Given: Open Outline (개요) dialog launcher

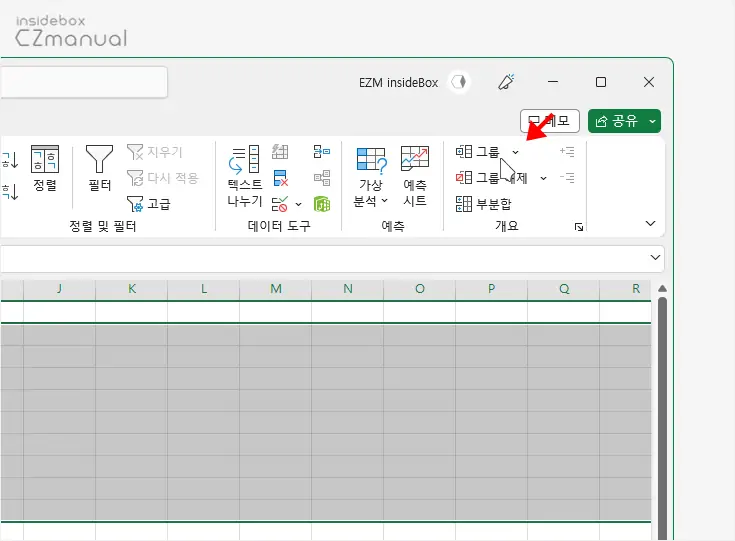Looking at the screenshot, I should pyautogui.click(x=579, y=227).
